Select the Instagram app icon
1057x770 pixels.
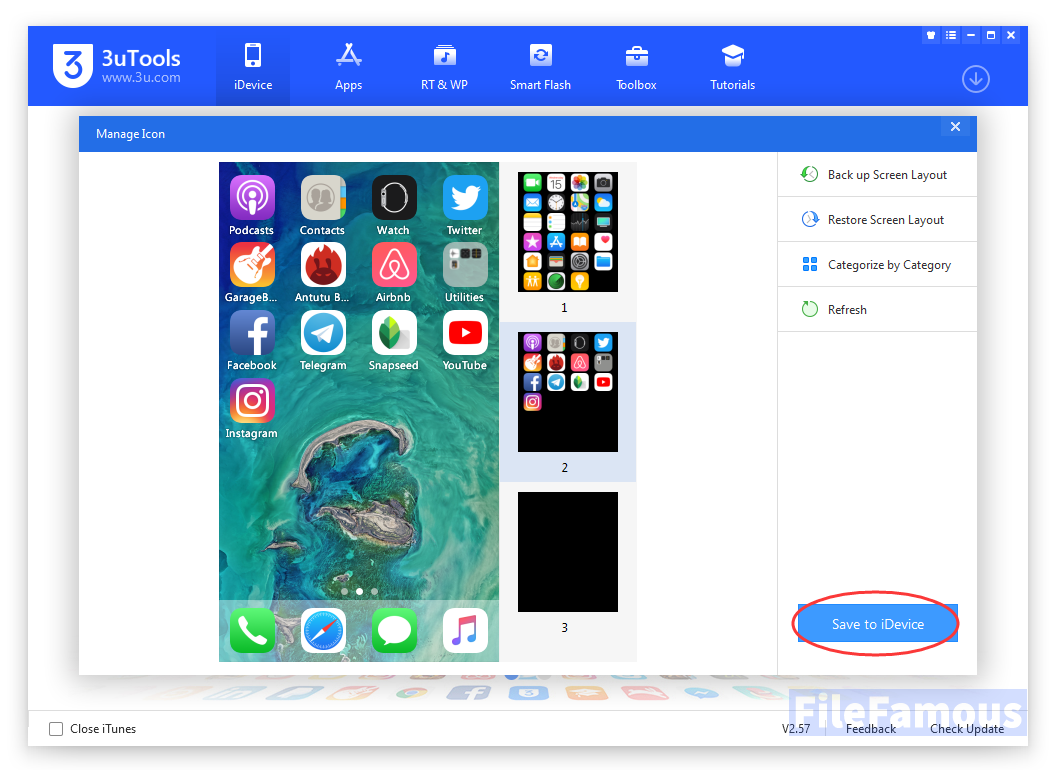tap(252, 401)
